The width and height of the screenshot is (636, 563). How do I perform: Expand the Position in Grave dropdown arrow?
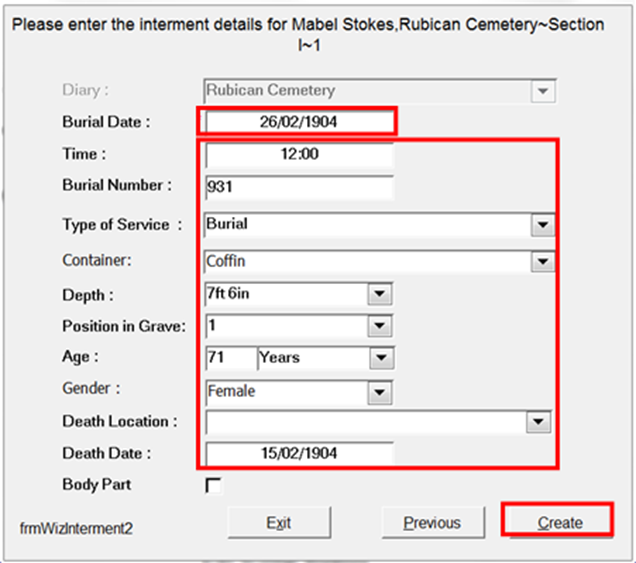(x=380, y=326)
